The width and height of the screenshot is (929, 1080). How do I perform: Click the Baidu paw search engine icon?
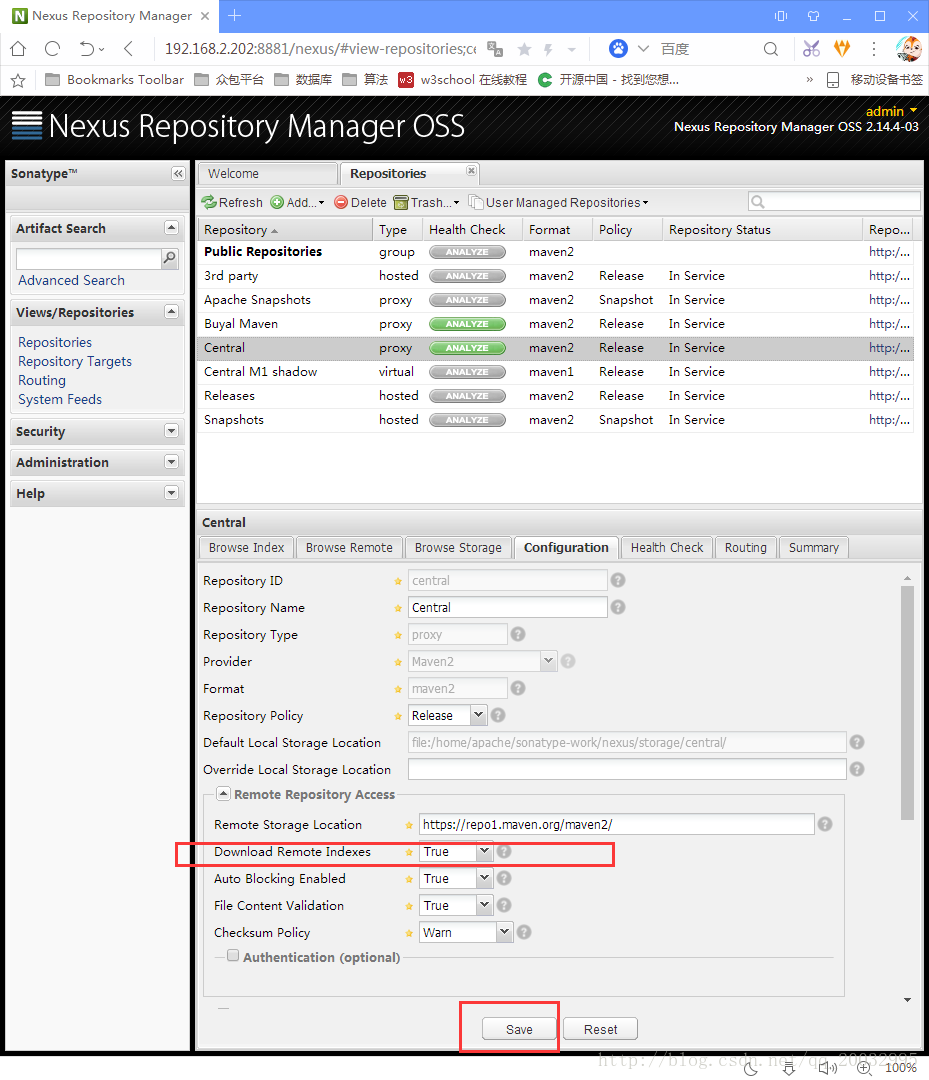point(618,48)
